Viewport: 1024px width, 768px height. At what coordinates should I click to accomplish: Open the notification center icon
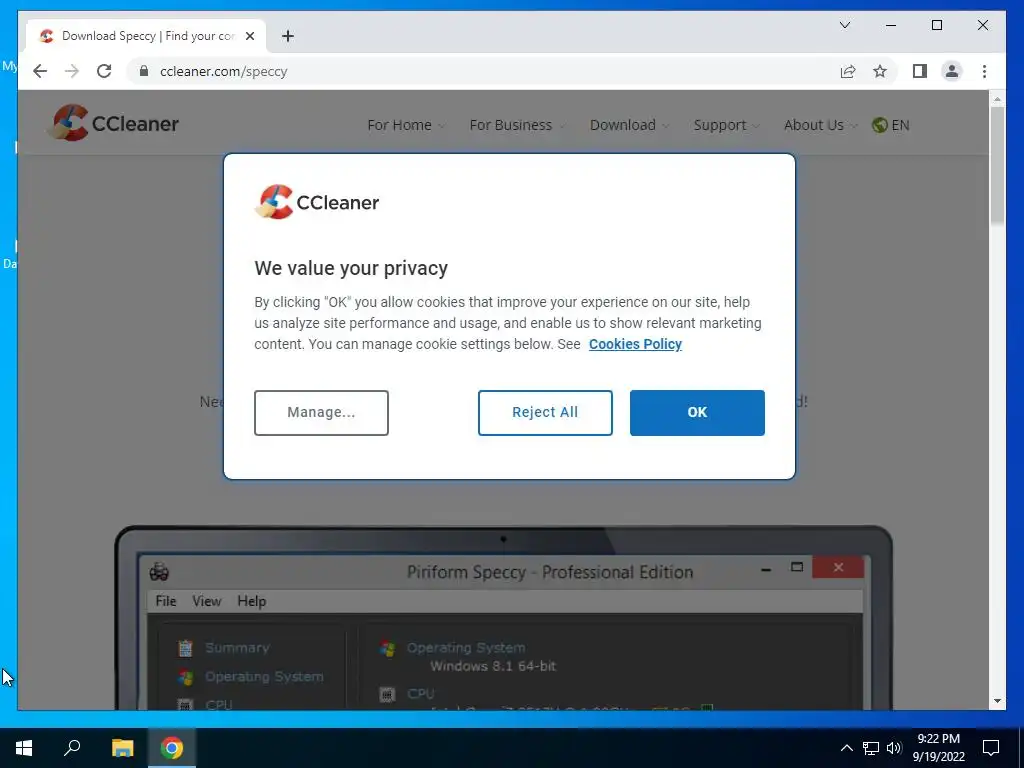pos(991,748)
